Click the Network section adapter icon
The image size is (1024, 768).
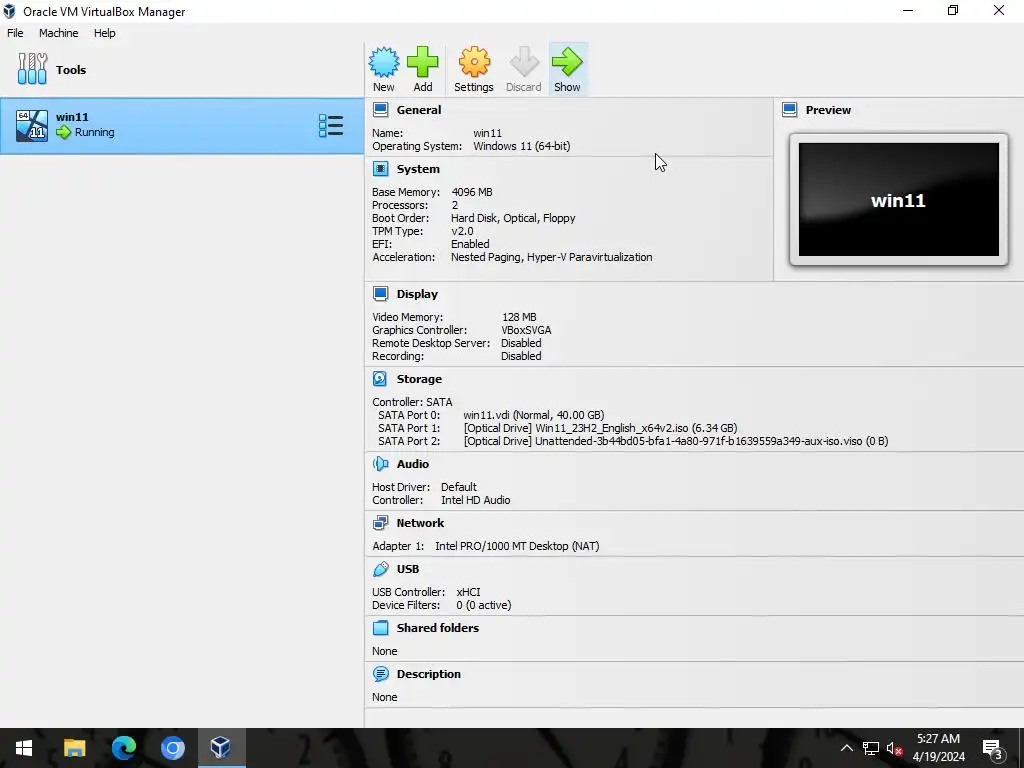tap(380, 523)
